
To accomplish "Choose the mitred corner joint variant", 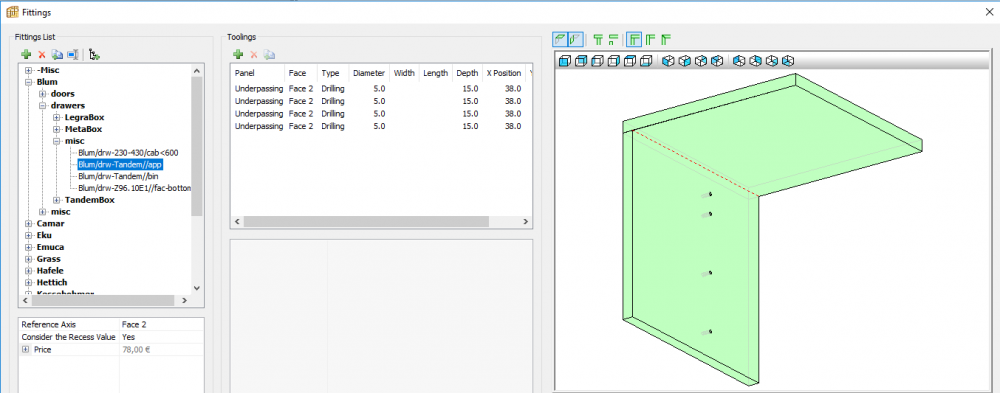I will (666, 40).
